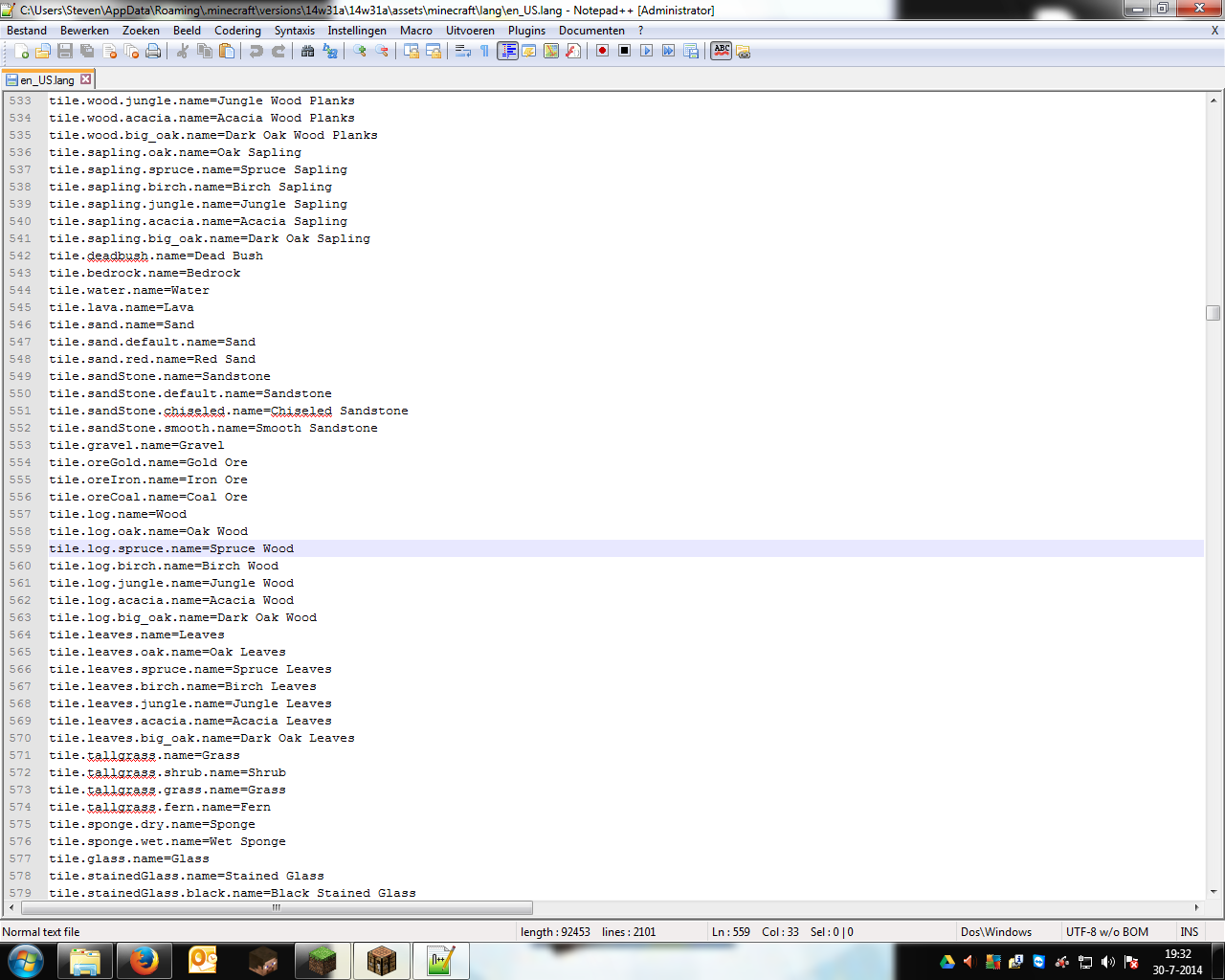Screen dimensions: 1225x980
Task: Open the Bewerken menu
Action: coord(84,31)
